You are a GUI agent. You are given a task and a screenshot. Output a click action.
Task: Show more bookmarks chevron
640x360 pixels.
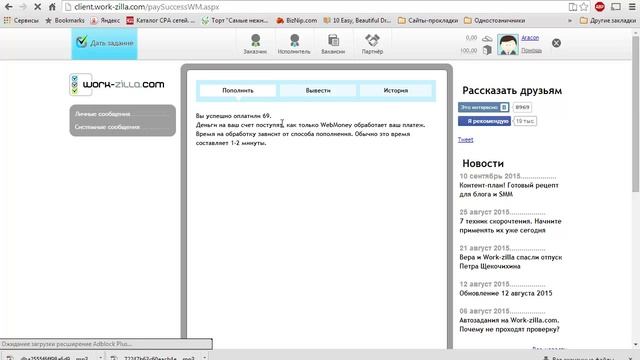pos(570,20)
